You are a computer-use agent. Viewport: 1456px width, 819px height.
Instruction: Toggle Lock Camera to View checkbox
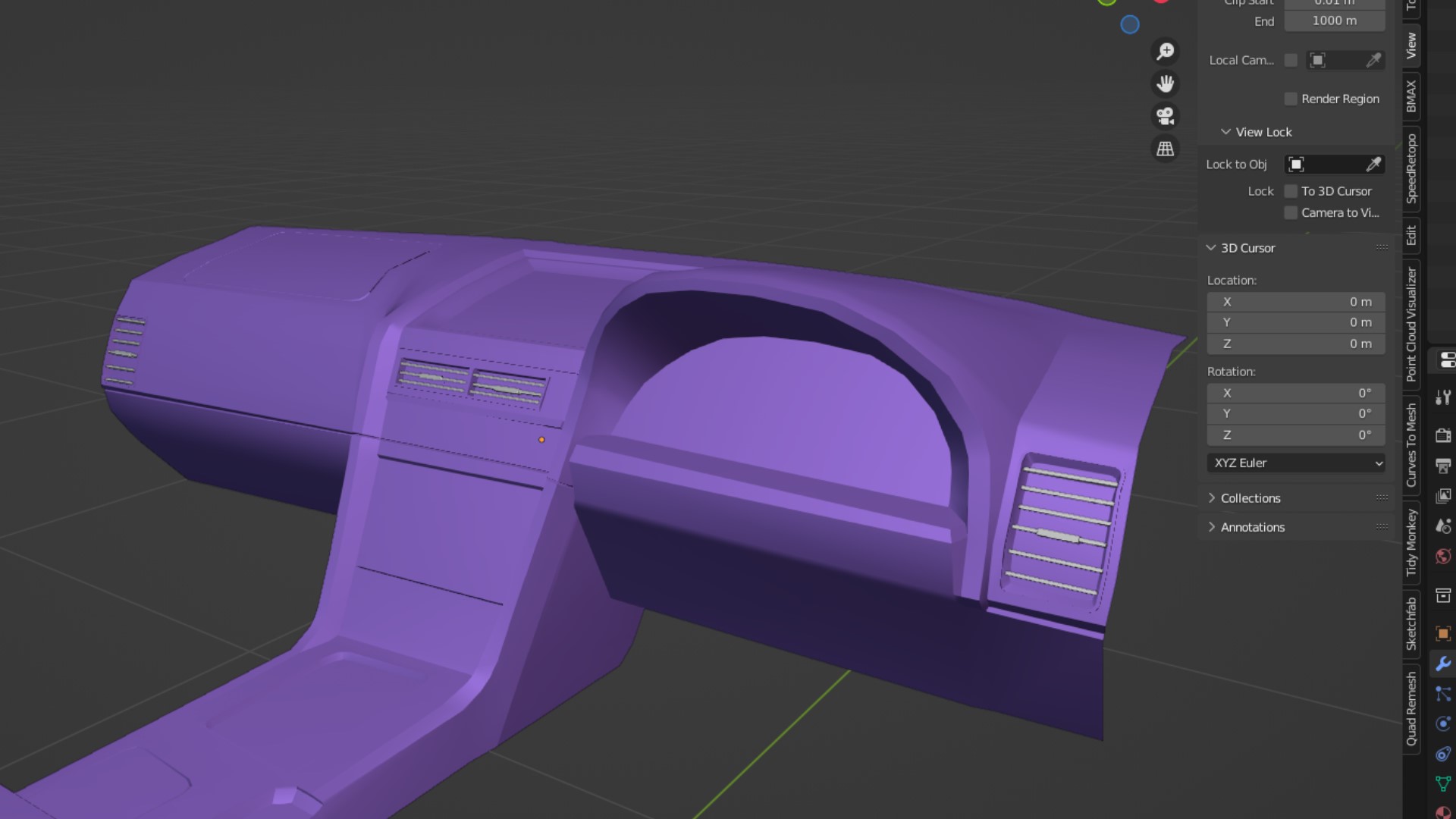(x=1291, y=213)
